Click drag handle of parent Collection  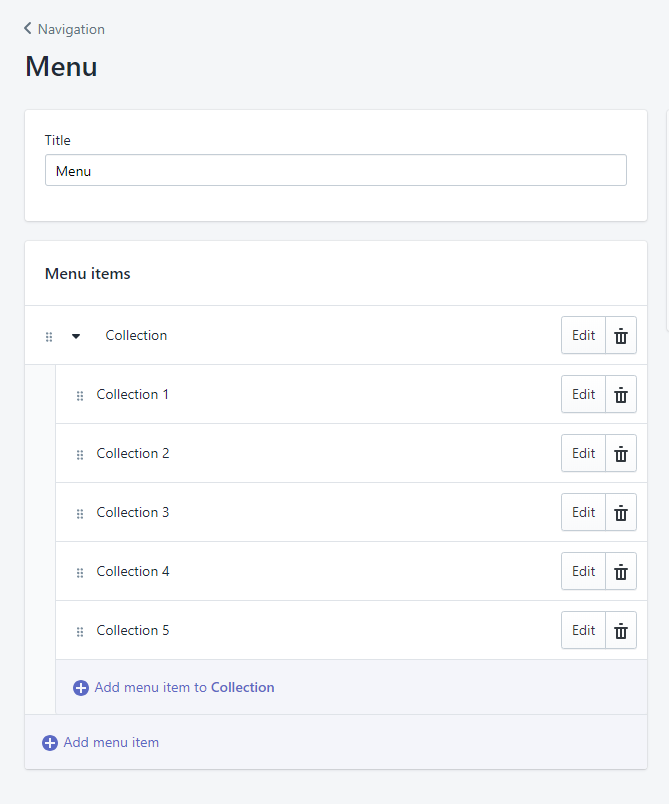coord(49,337)
